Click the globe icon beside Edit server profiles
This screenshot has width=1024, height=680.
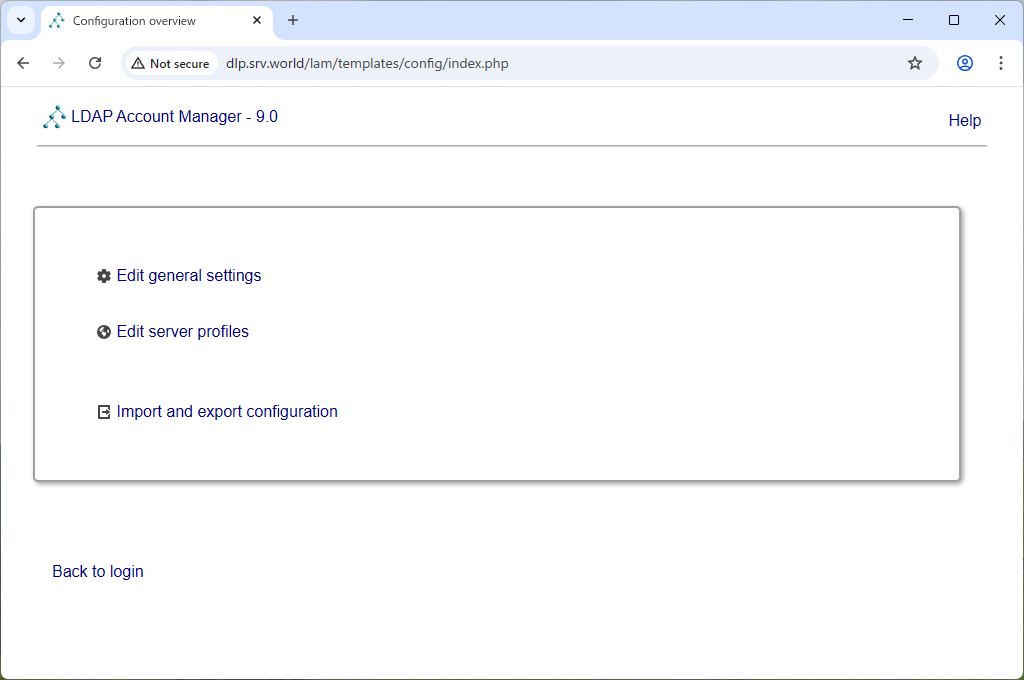coord(104,332)
